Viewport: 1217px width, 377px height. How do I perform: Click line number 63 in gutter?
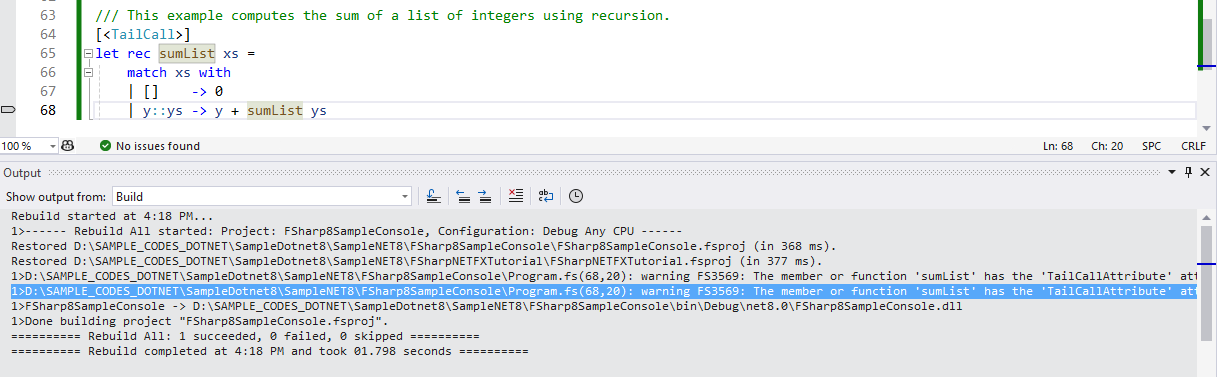pyautogui.click(x=47, y=16)
